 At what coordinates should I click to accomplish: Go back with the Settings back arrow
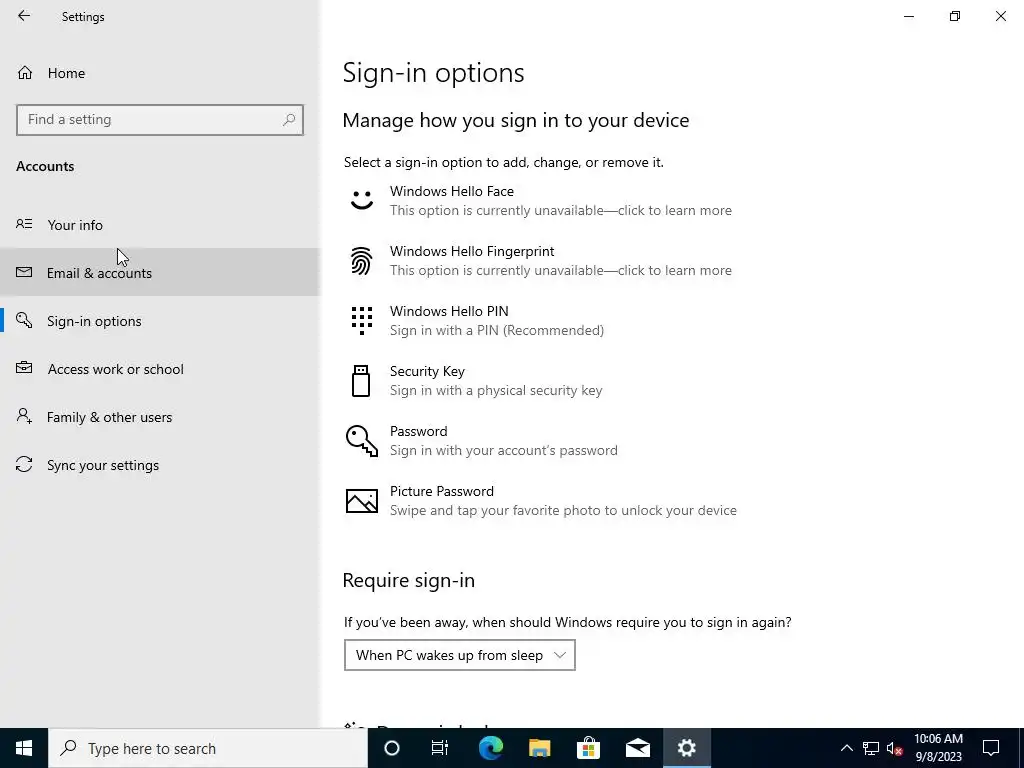(x=24, y=16)
